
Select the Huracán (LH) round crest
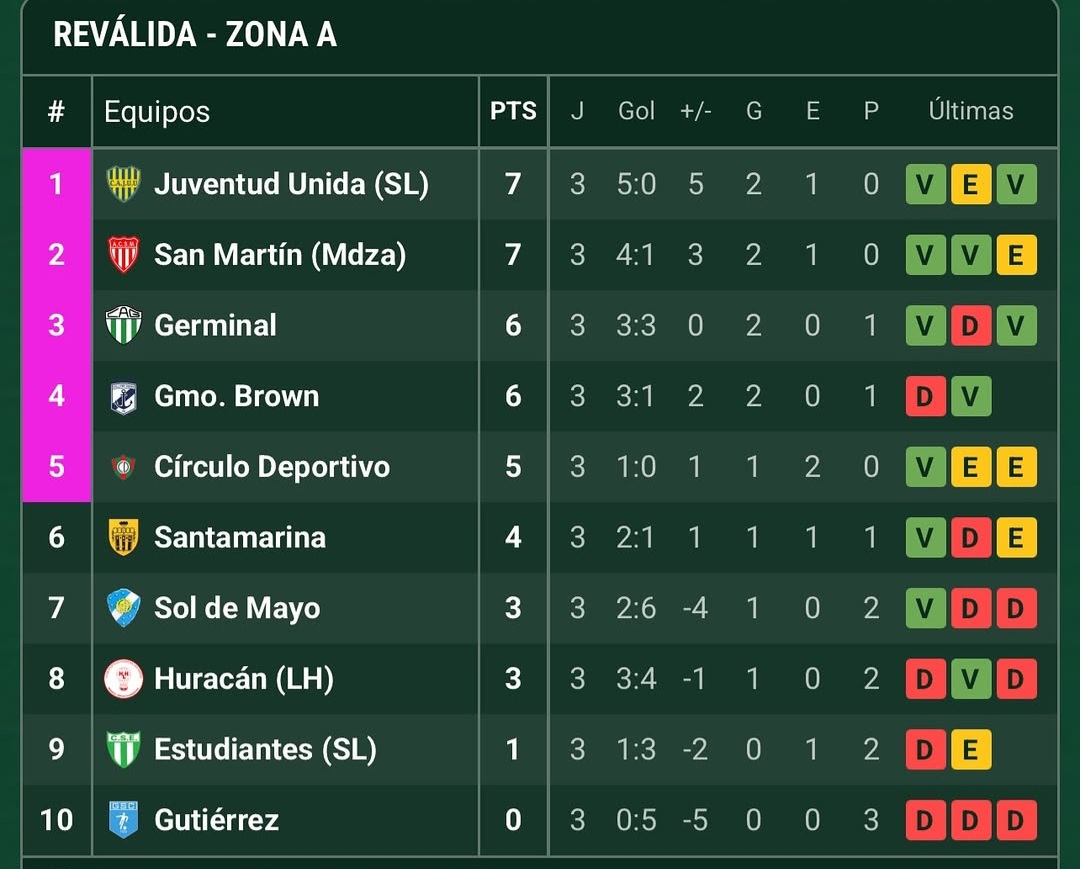[x=123, y=679]
